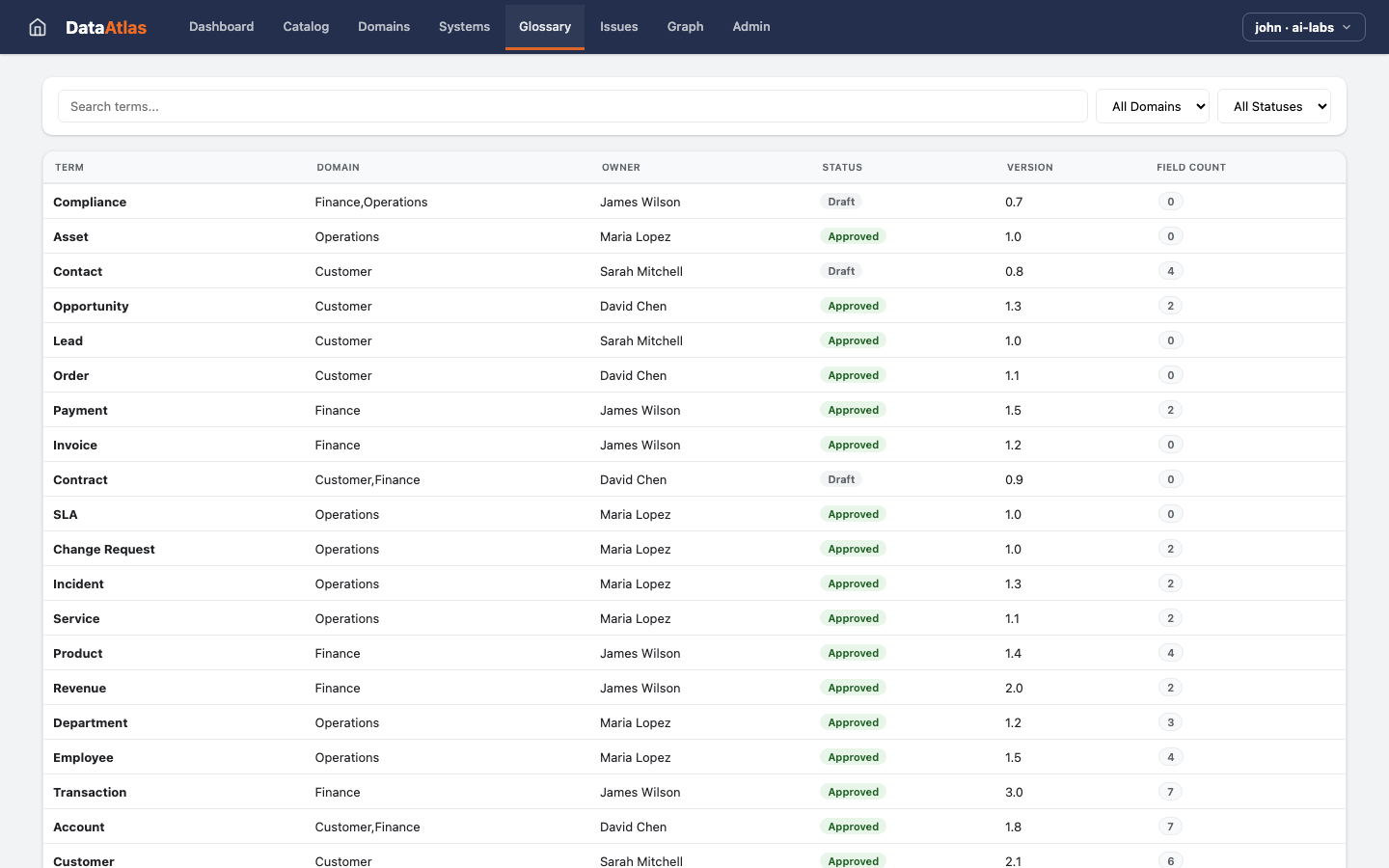Viewport: 1389px width, 868px height.
Task: Open the Graph view
Action: click(685, 26)
